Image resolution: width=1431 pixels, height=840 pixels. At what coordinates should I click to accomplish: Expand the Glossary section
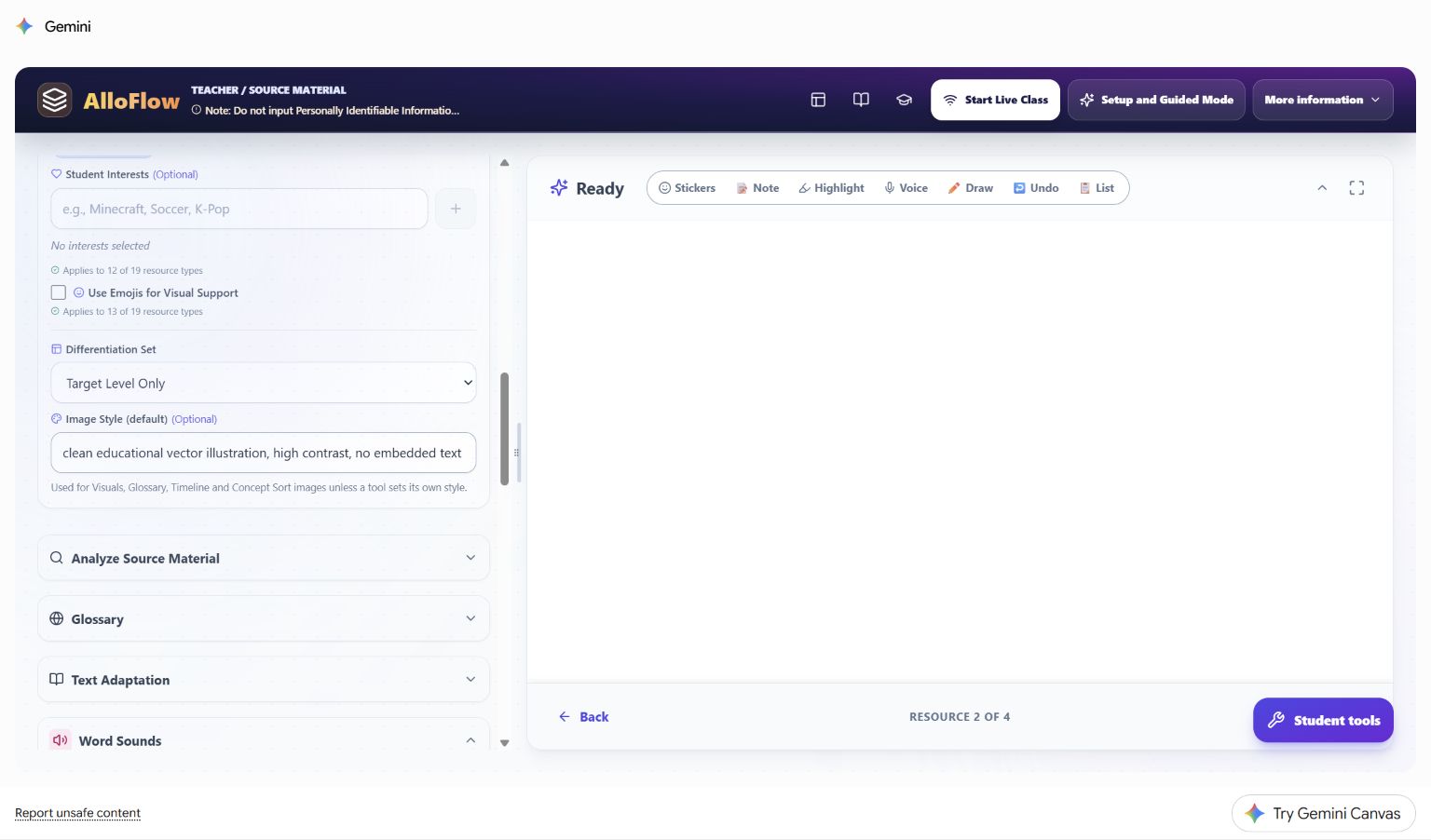click(x=264, y=618)
